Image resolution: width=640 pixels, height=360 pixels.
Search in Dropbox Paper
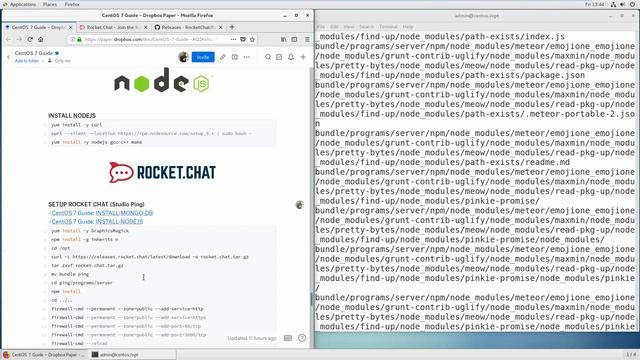pyautogui.click(x=268, y=57)
